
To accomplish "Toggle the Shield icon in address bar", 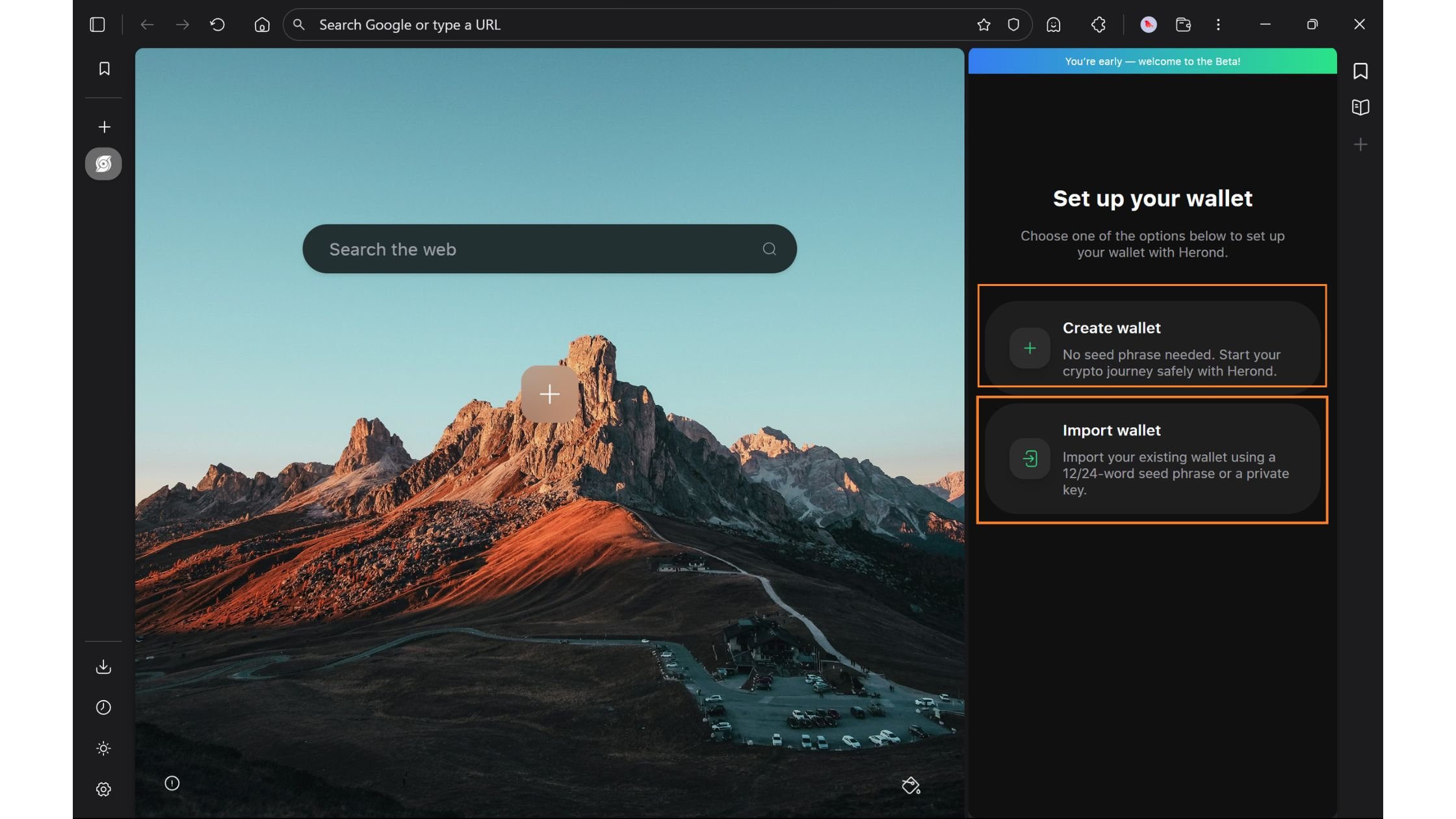I will [x=1013, y=24].
